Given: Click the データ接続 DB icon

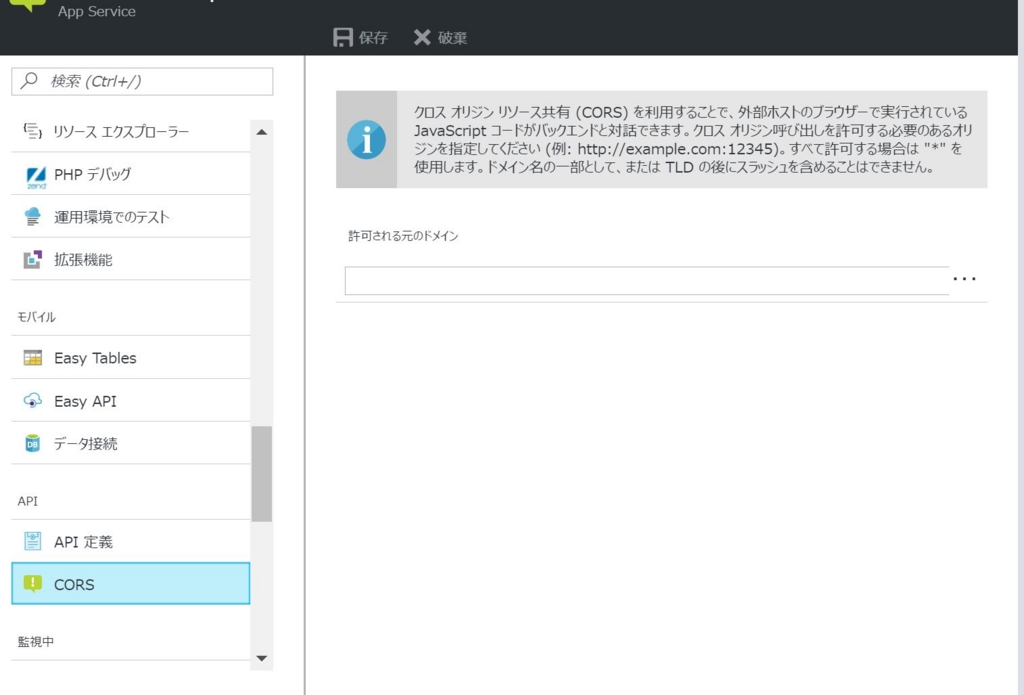Looking at the screenshot, I should (32, 443).
